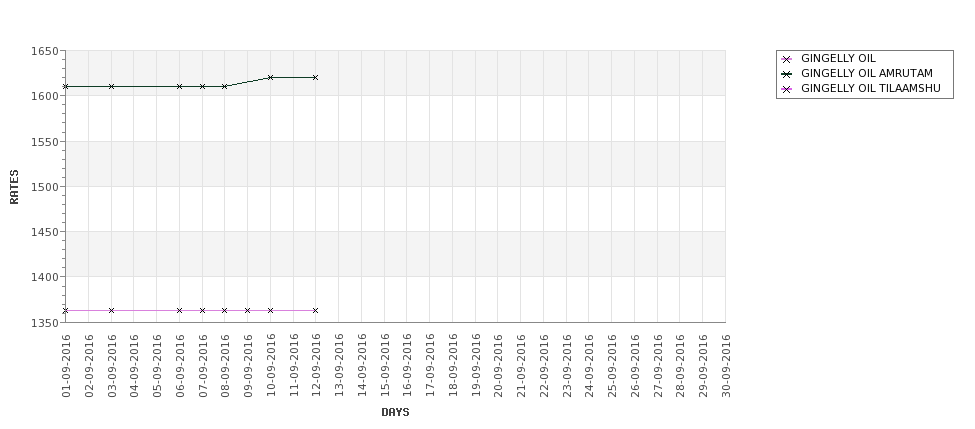Select the pink lower line point on 10-09-2016
Screen dimensions: 975x429
270,310
